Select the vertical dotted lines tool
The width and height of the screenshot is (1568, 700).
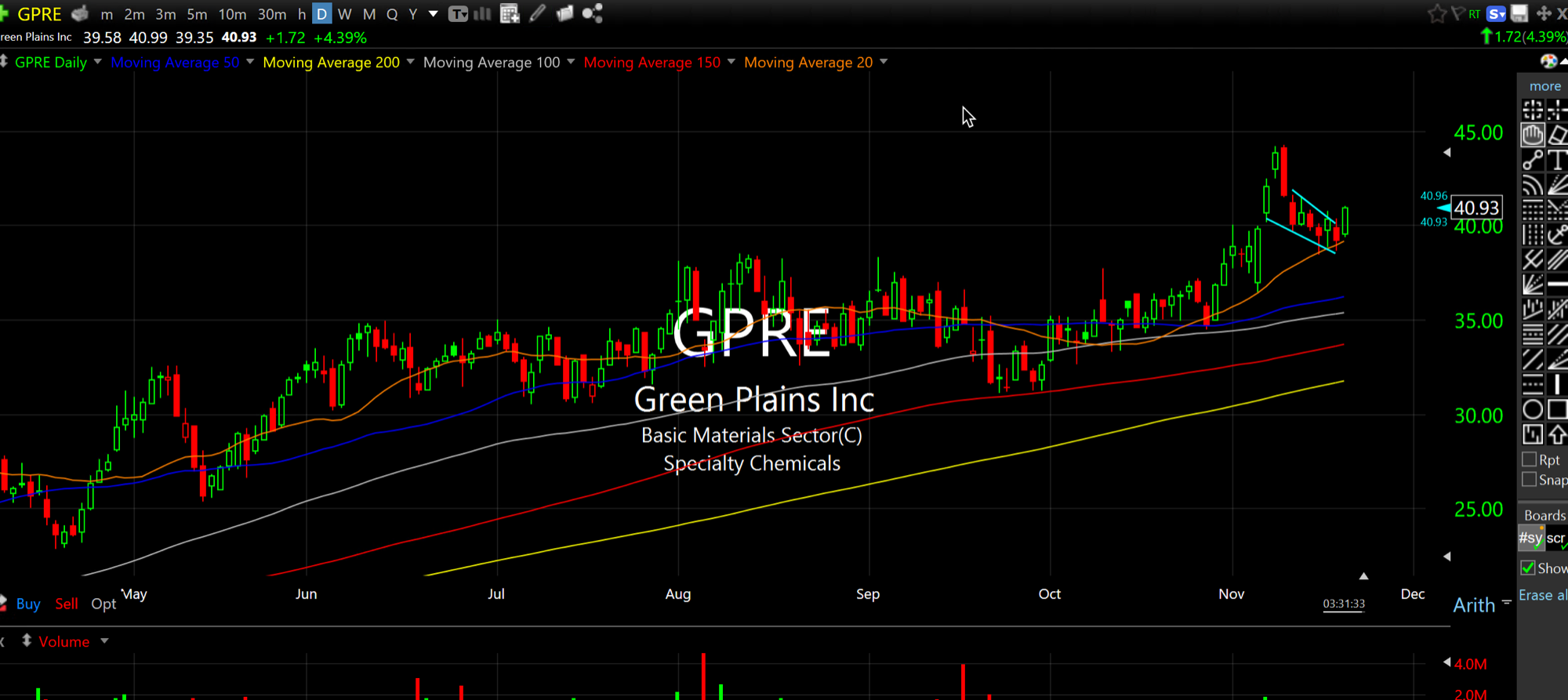pyautogui.click(x=1532, y=234)
